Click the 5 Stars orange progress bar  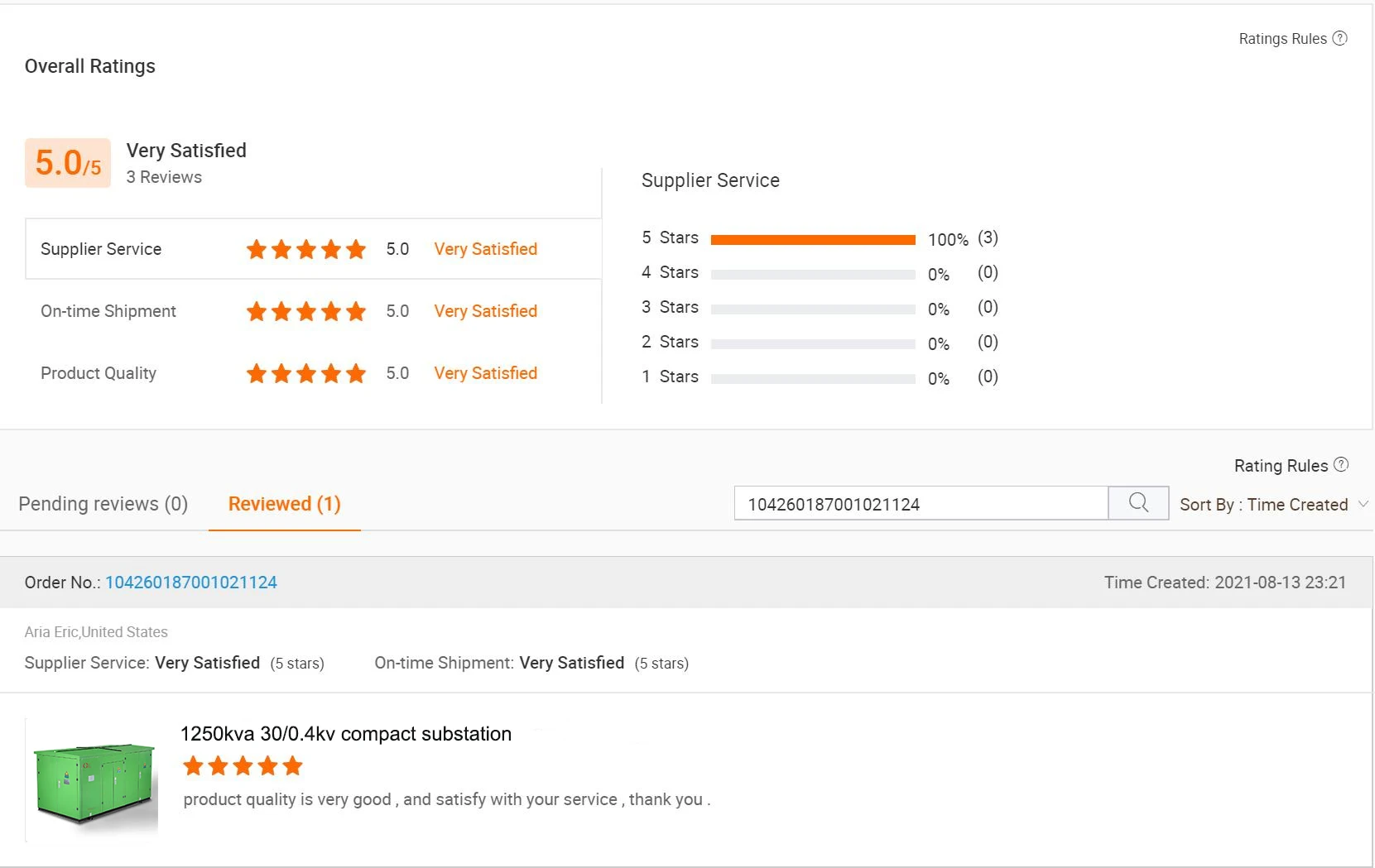coord(813,240)
